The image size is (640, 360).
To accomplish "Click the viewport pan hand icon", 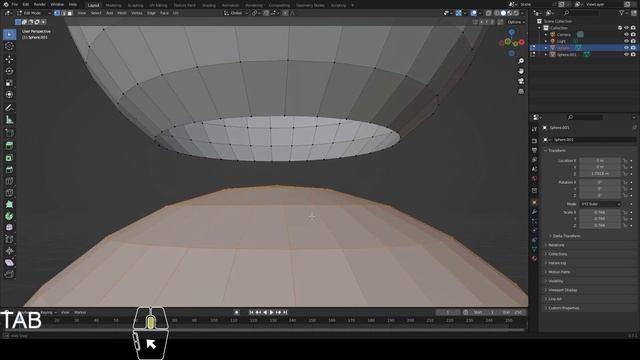I will 521,71.
